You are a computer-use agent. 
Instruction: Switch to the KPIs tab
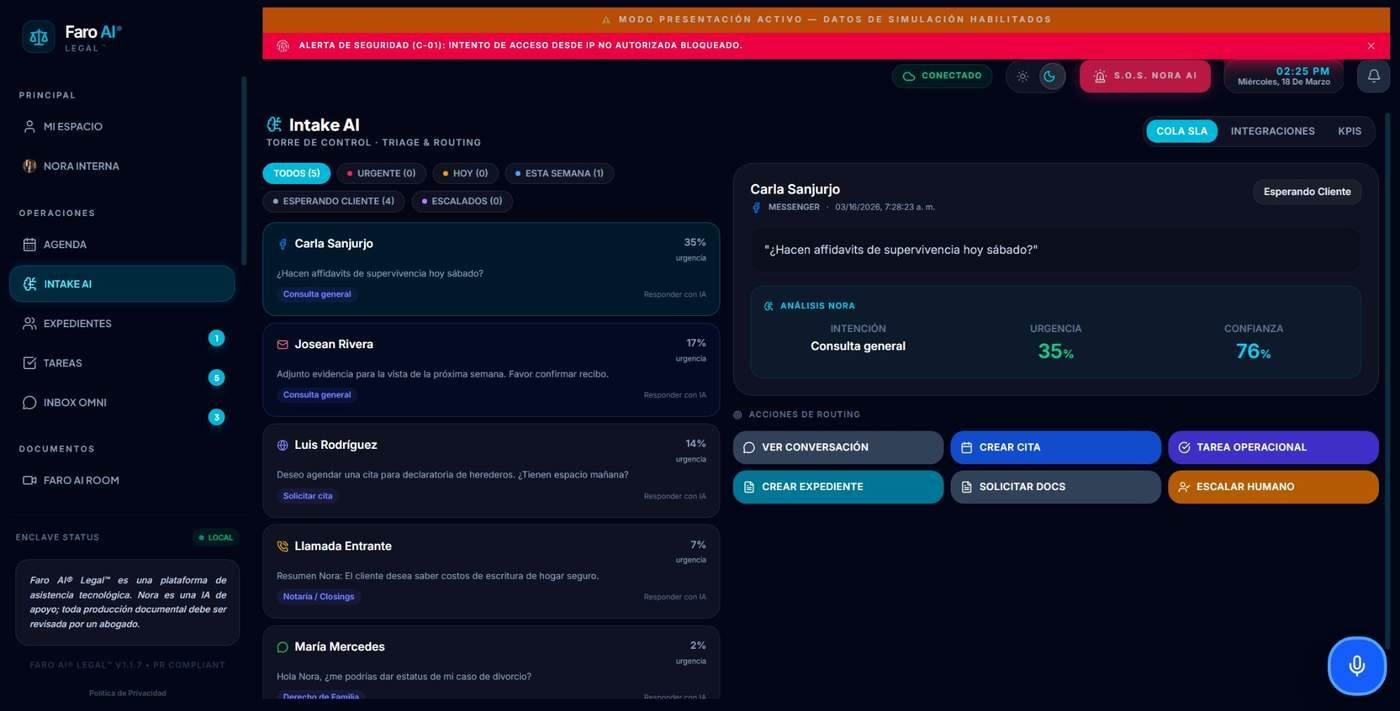1349,131
